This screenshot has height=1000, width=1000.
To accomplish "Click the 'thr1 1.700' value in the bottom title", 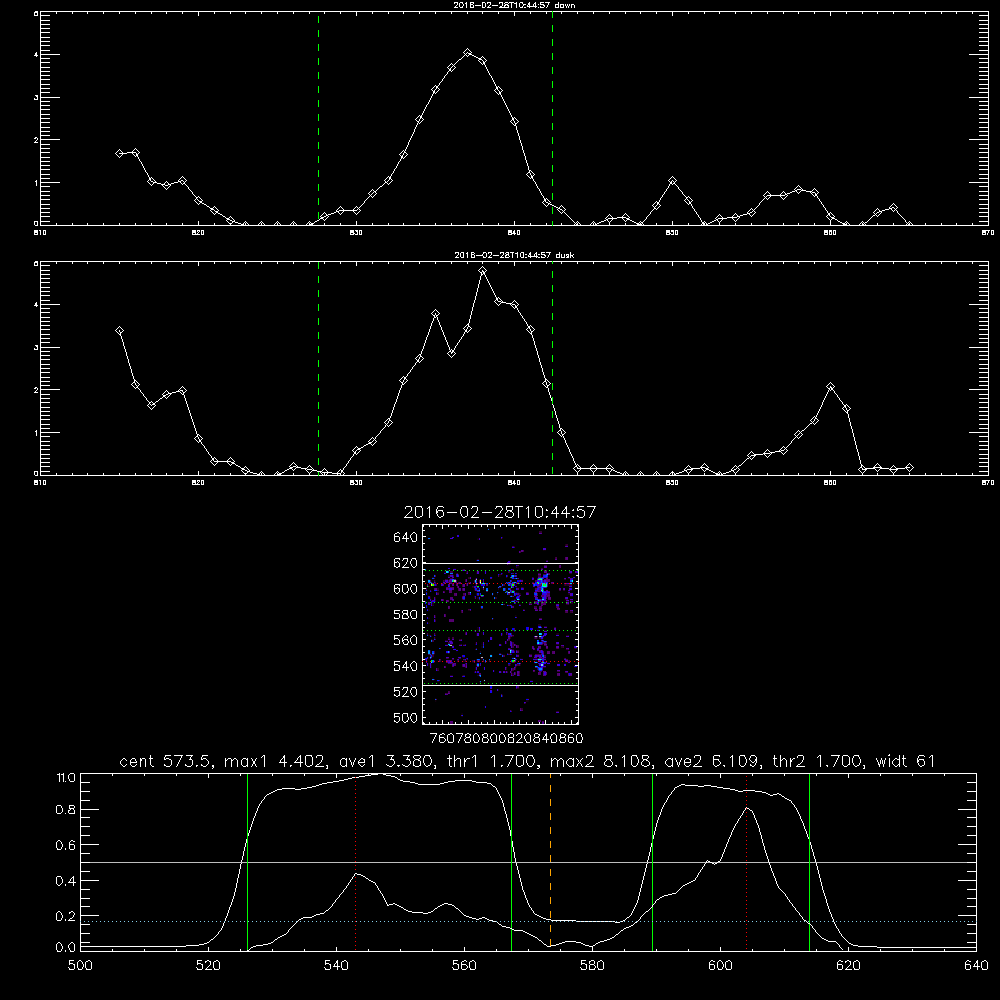I will [492, 761].
